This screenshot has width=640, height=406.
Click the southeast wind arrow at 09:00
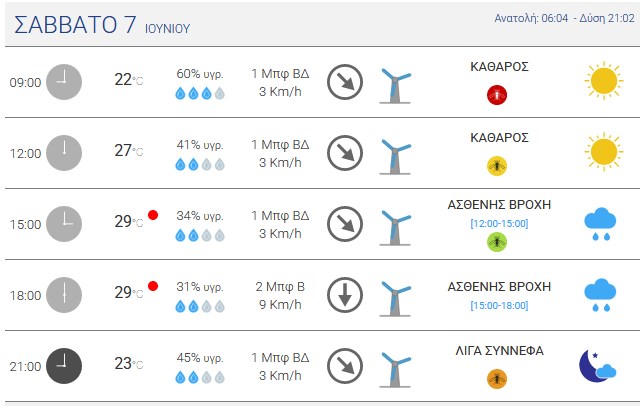point(345,82)
